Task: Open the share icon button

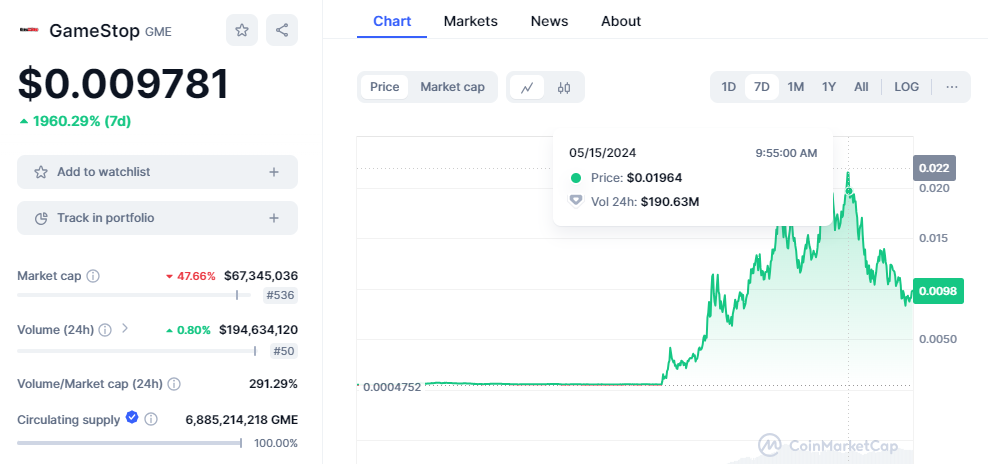Action: 282,30
